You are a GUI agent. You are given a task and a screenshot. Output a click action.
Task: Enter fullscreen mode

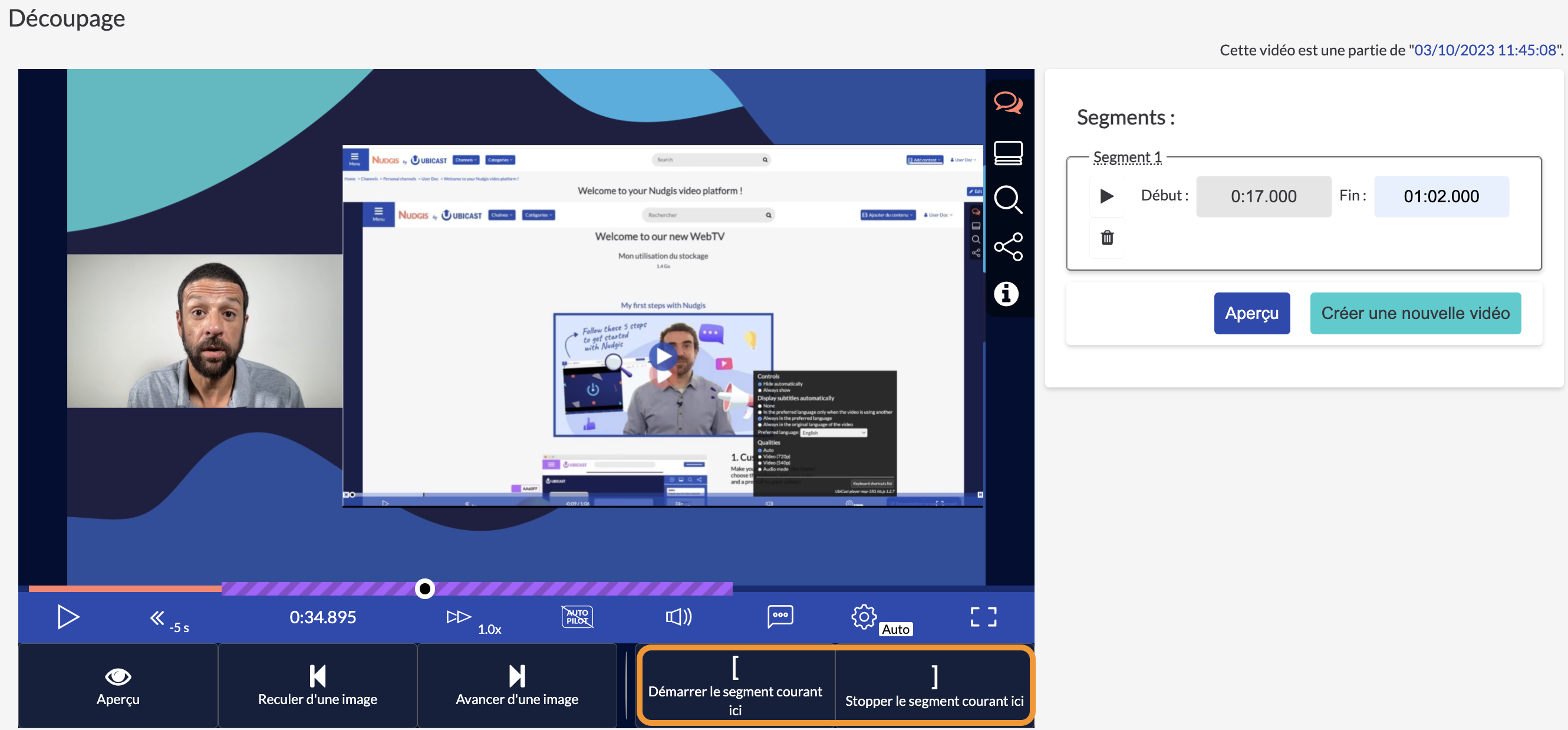coord(983,617)
